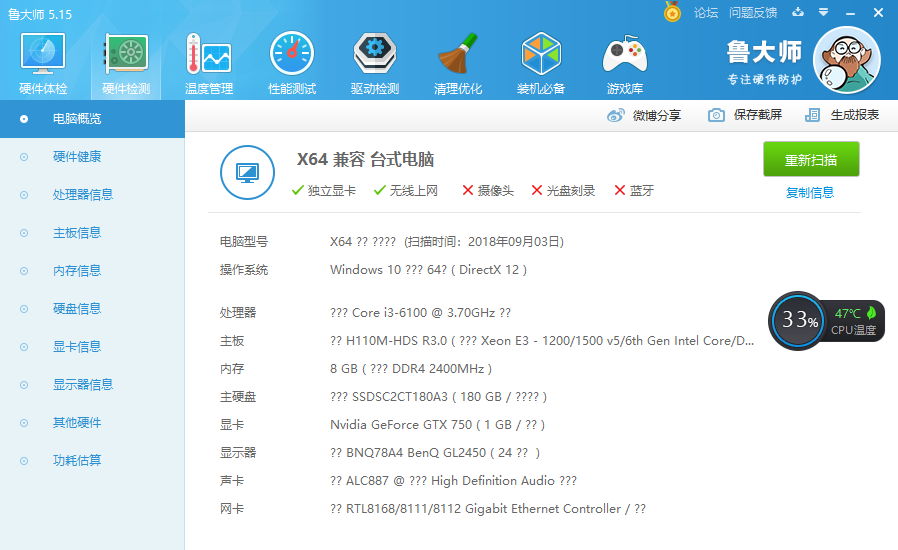The height and width of the screenshot is (550, 898).
Task: Click 生成报表 generate report text
Action: pyautogui.click(x=854, y=115)
